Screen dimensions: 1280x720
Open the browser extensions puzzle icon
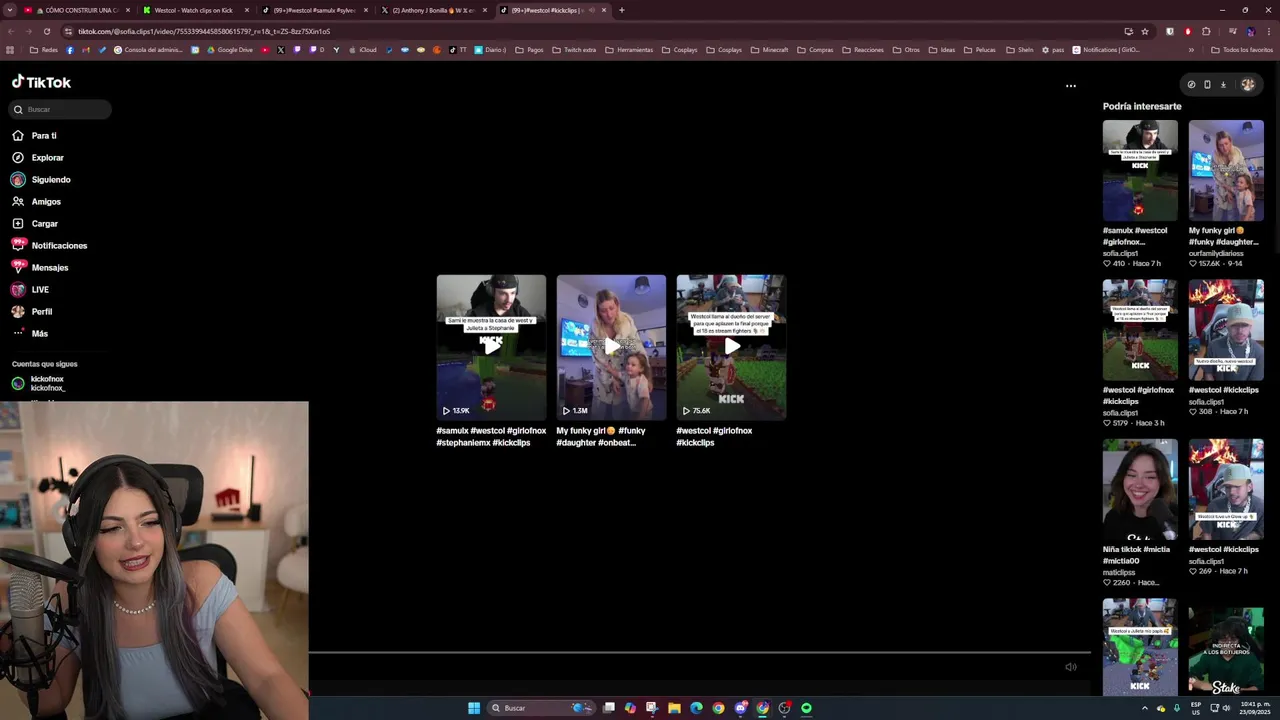1206,31
